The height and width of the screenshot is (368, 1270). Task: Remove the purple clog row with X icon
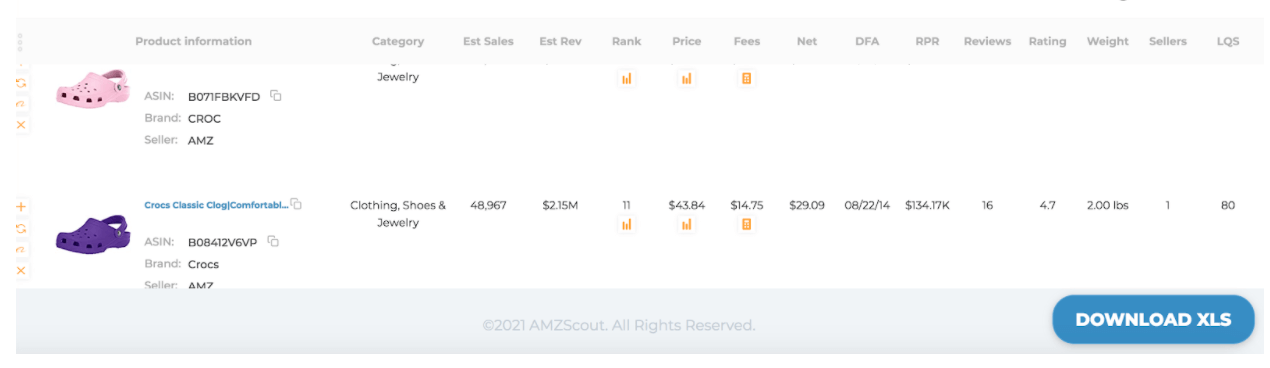21,270
